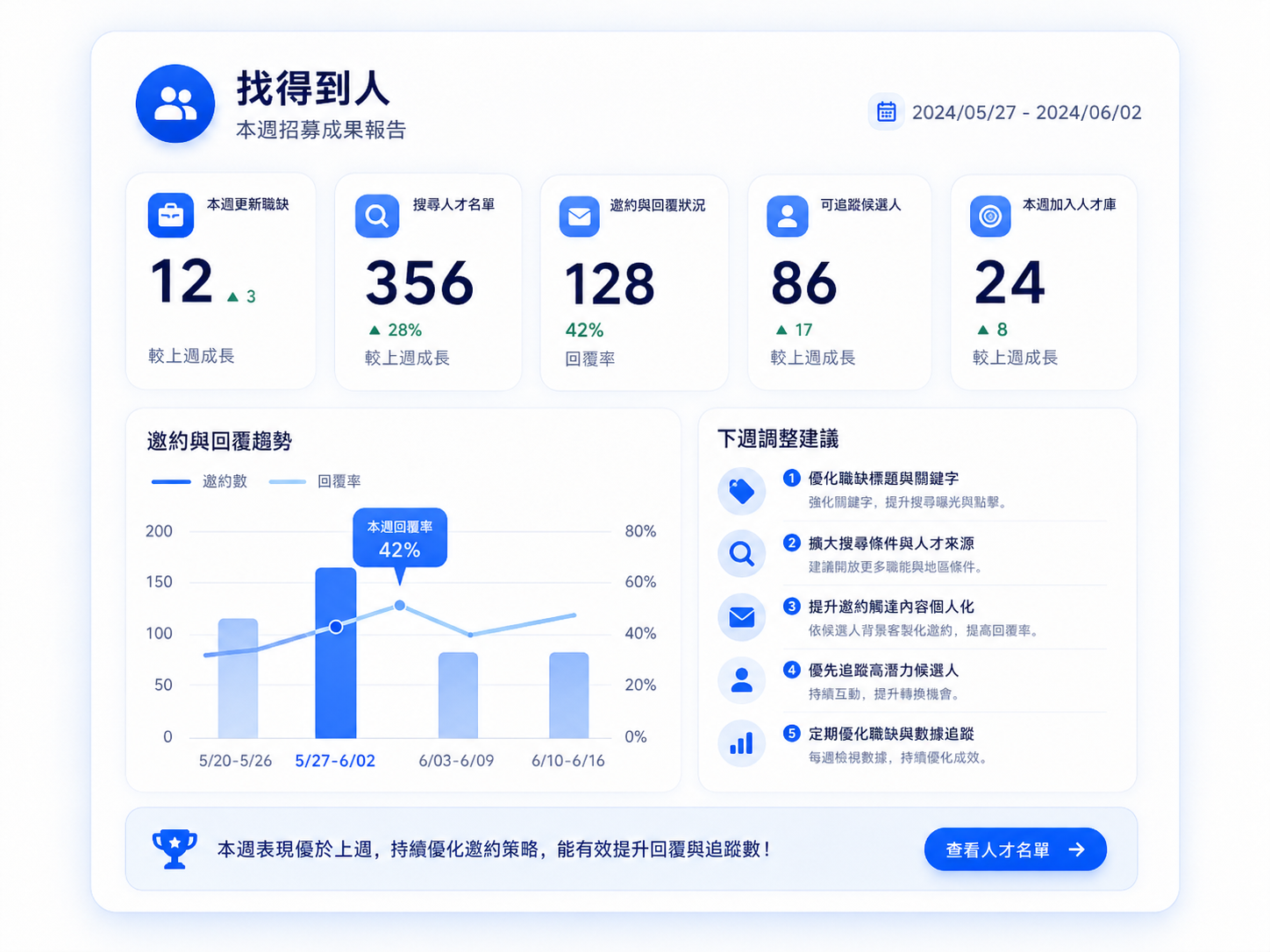The width and height of the screenshot is (1270, 952).
Task: Click the 持續互動，提升轉換機會。 description
Action: [886, 694]
